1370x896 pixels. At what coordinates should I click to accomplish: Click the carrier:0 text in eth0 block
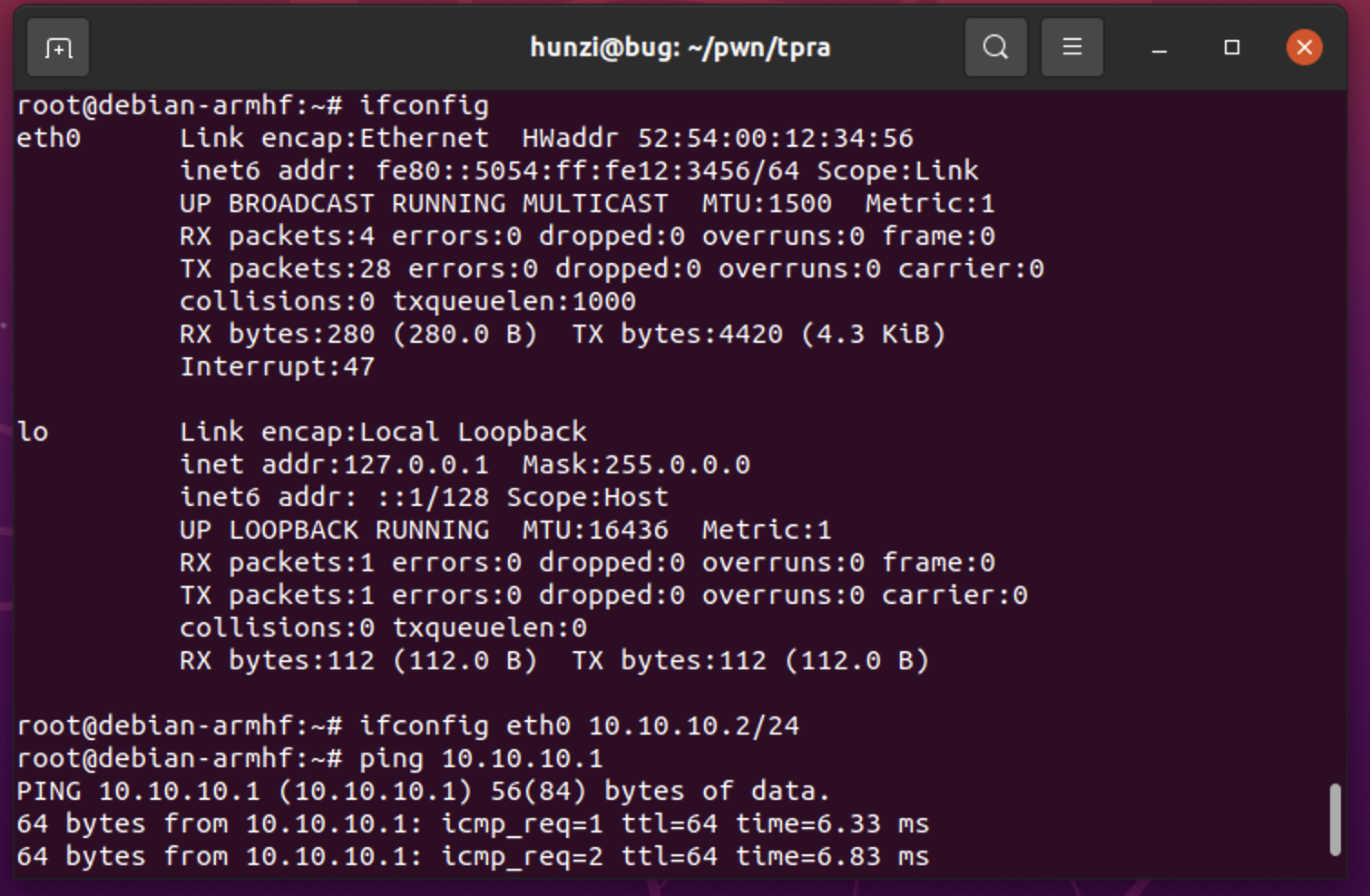(x=971, y=268)
